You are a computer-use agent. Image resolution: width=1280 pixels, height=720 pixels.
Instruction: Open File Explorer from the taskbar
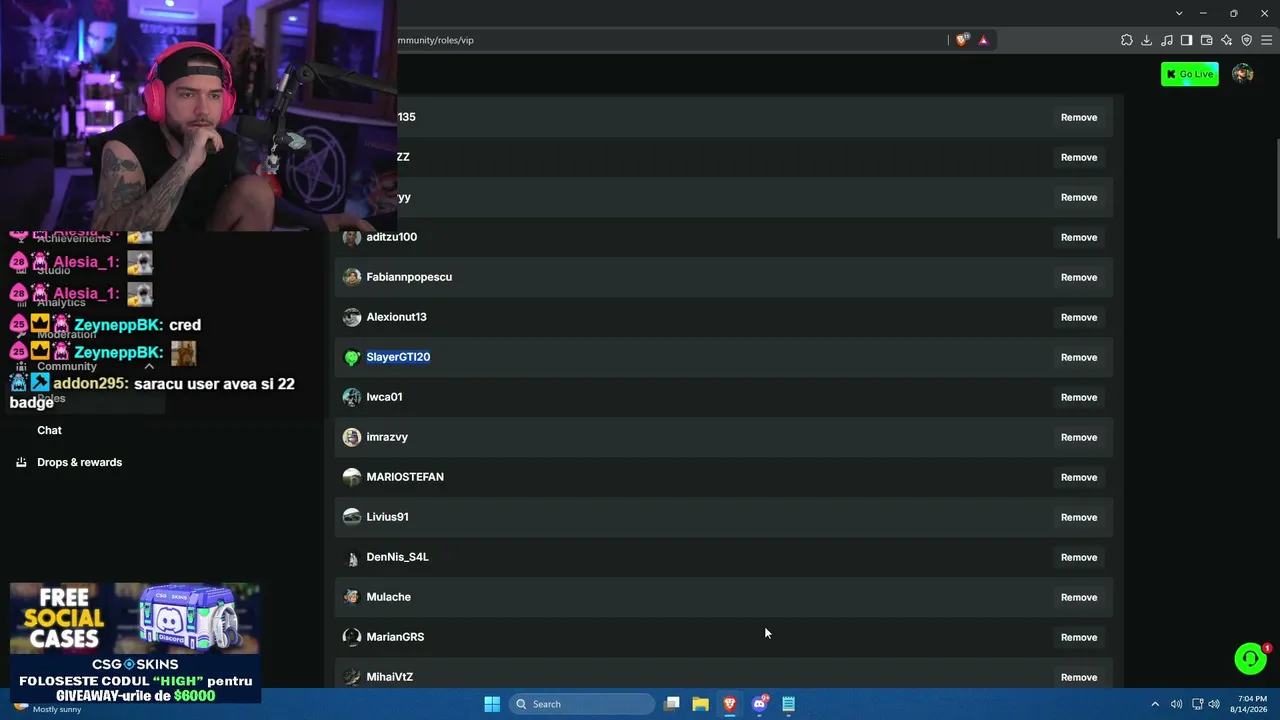701,704
